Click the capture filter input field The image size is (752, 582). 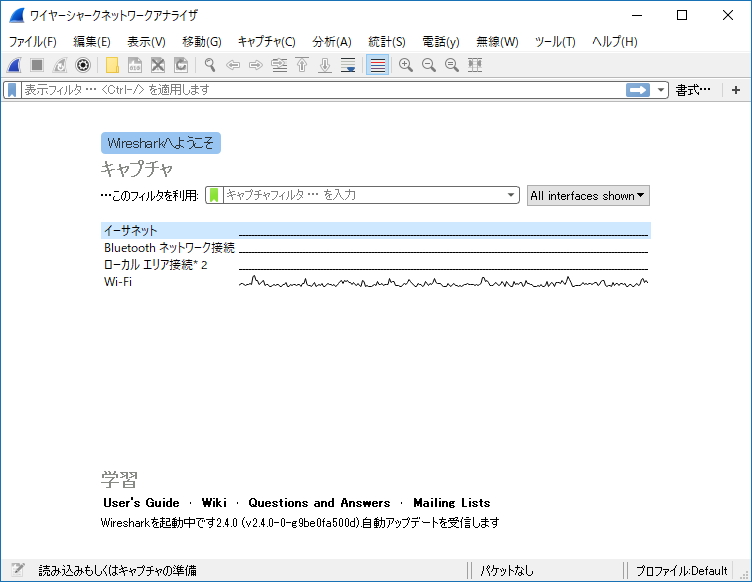point(363,195)
